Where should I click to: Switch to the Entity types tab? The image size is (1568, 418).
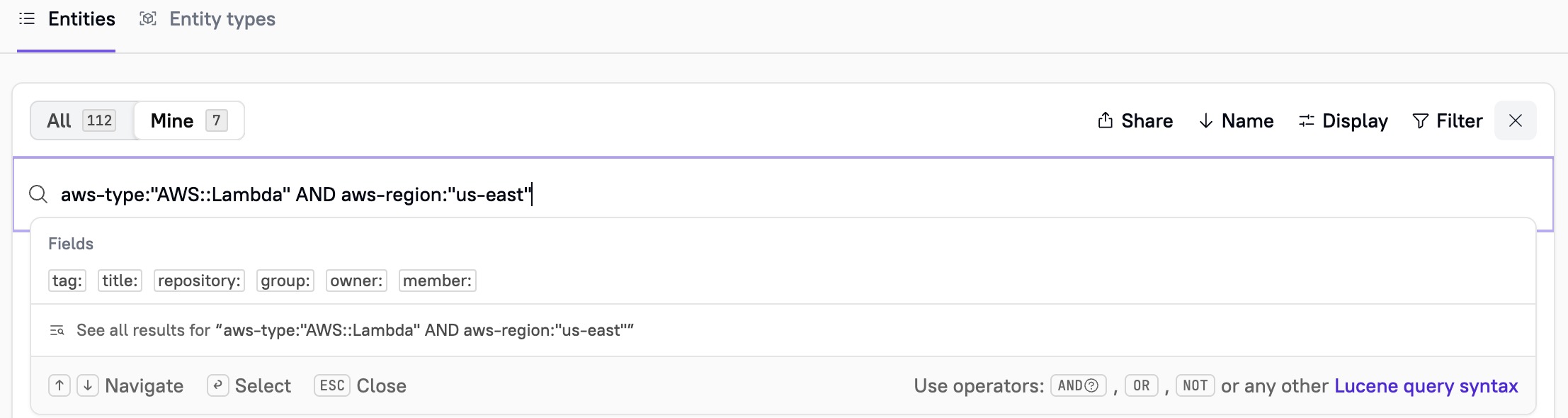(x=222, y=19)
